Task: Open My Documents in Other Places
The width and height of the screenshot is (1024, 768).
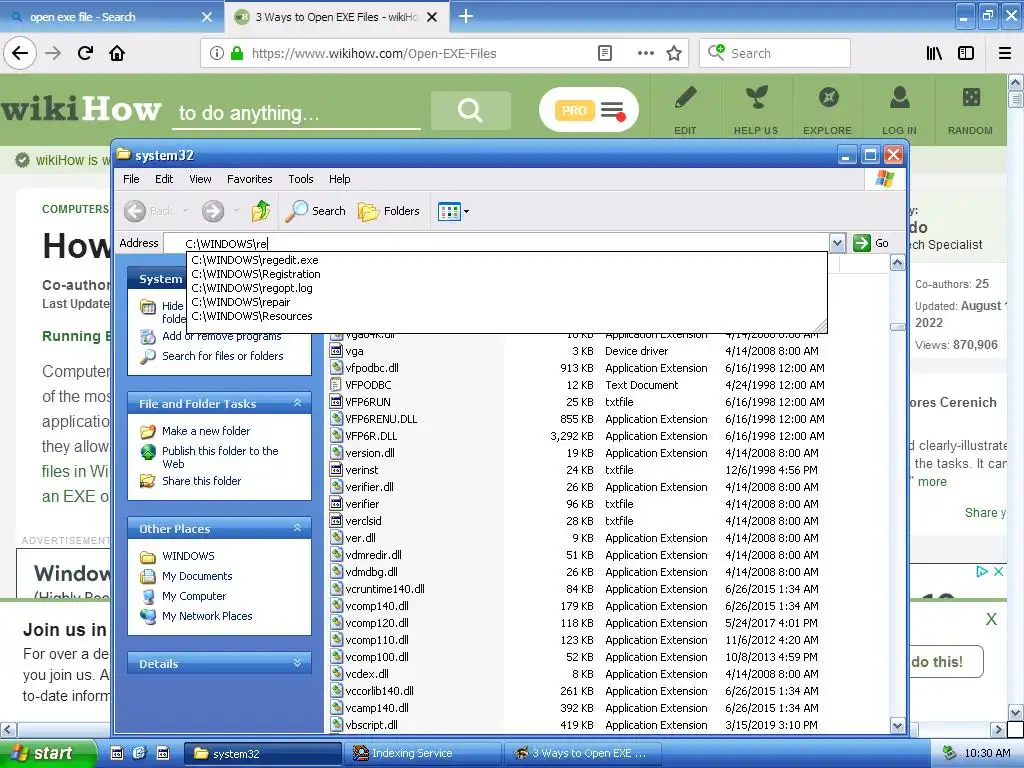Action: click(x=197, y=576)
